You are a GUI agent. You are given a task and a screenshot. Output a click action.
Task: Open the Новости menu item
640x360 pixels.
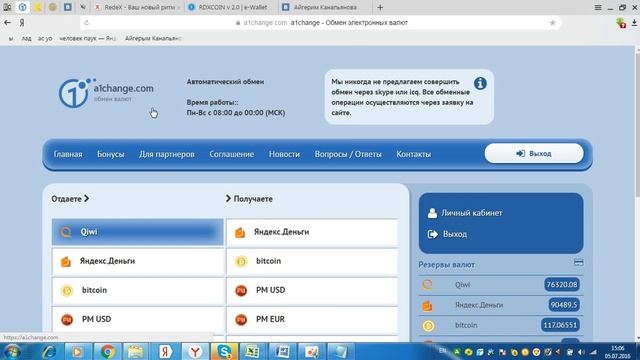284,154
